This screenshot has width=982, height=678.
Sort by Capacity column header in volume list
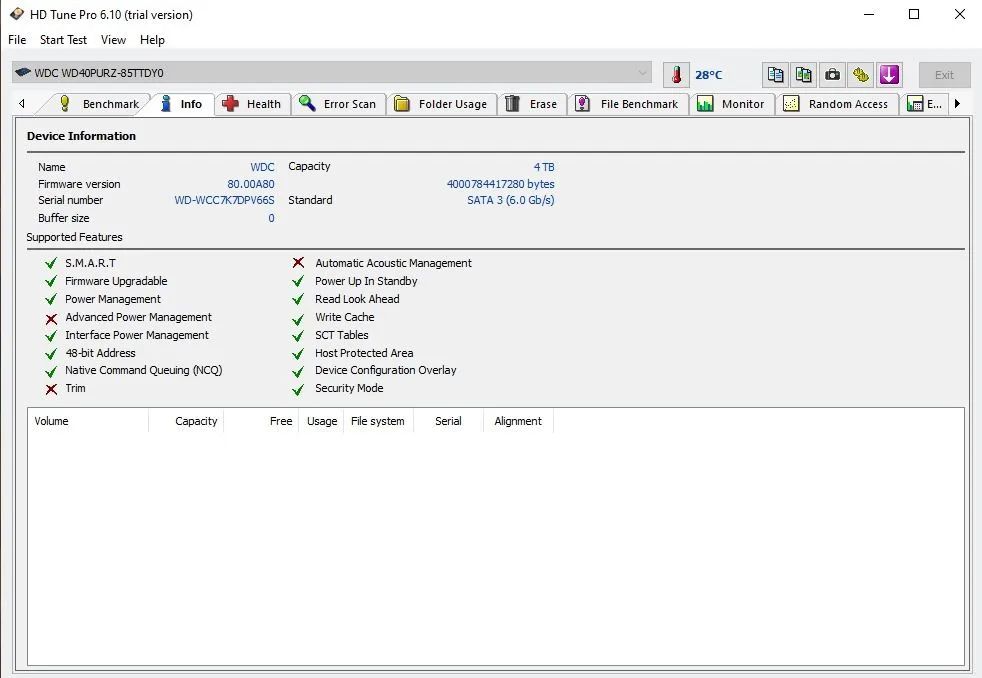coord(186,421)
